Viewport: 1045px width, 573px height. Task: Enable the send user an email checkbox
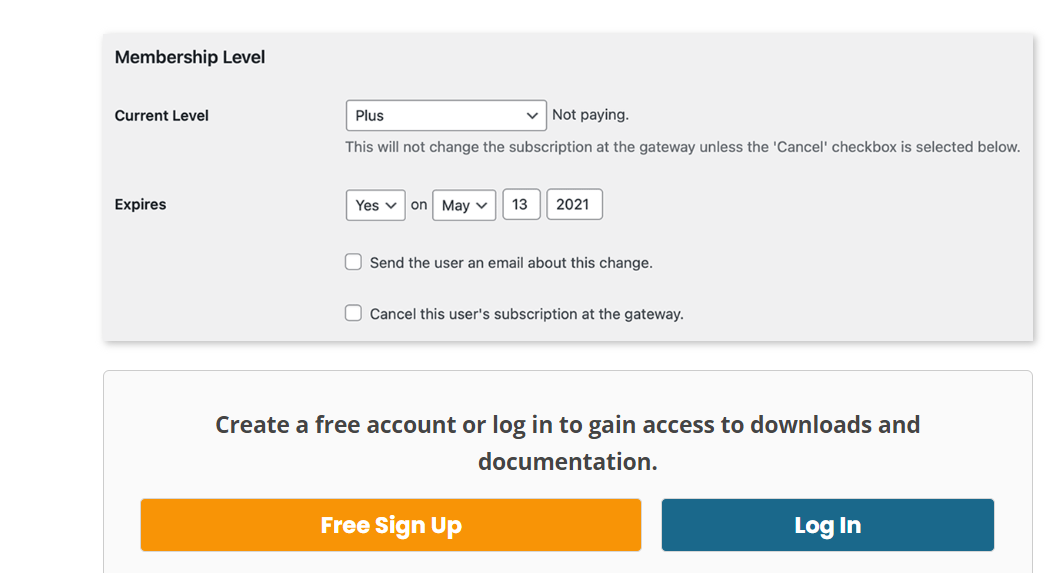[x=353, y=262]
